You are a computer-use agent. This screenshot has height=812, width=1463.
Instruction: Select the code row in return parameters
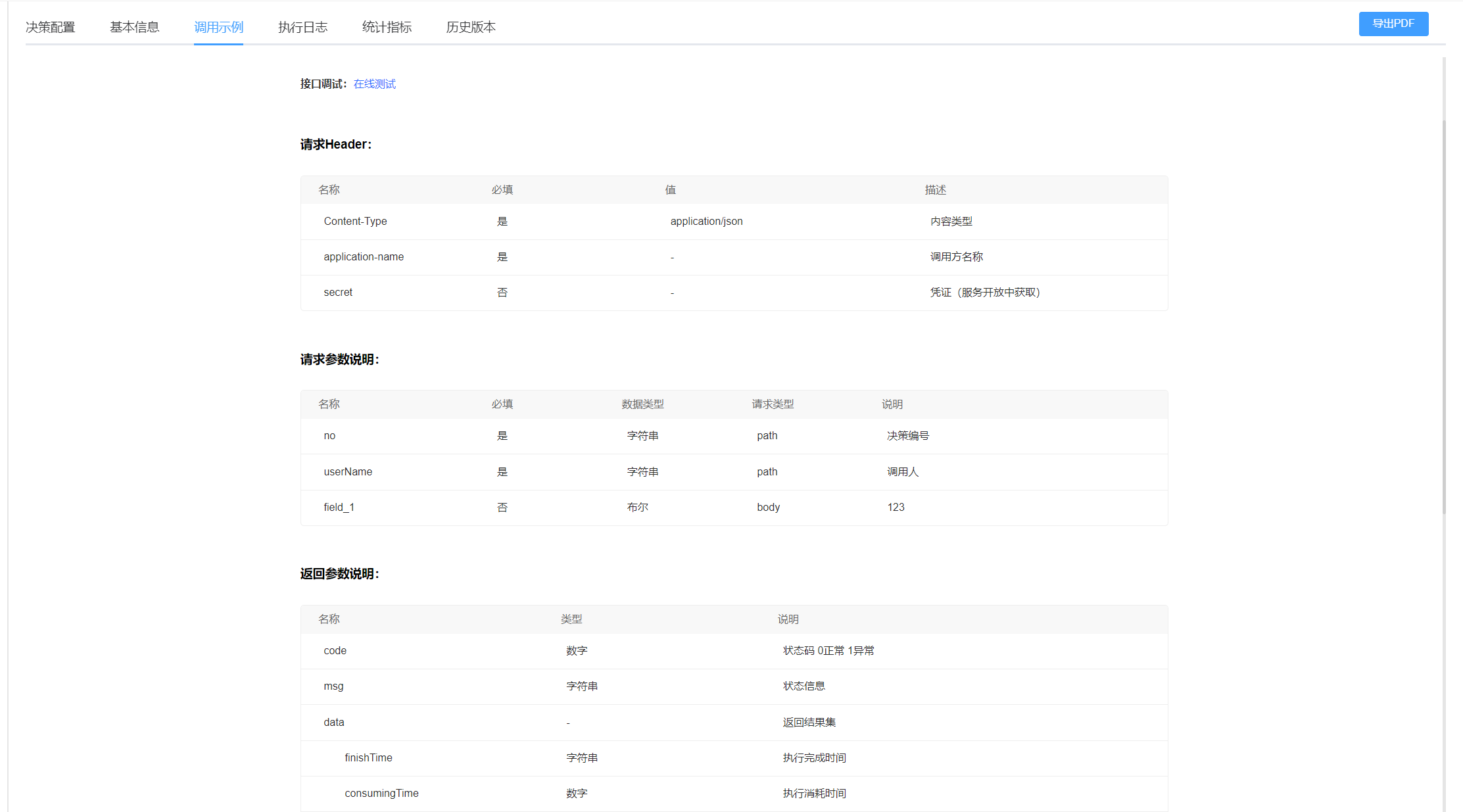coord(335,650)
